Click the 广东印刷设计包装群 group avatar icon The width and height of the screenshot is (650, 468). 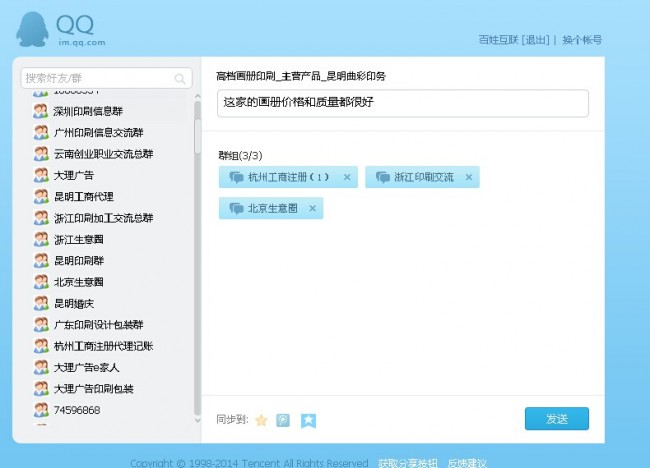pyautogui.click(x=41, y=325)
